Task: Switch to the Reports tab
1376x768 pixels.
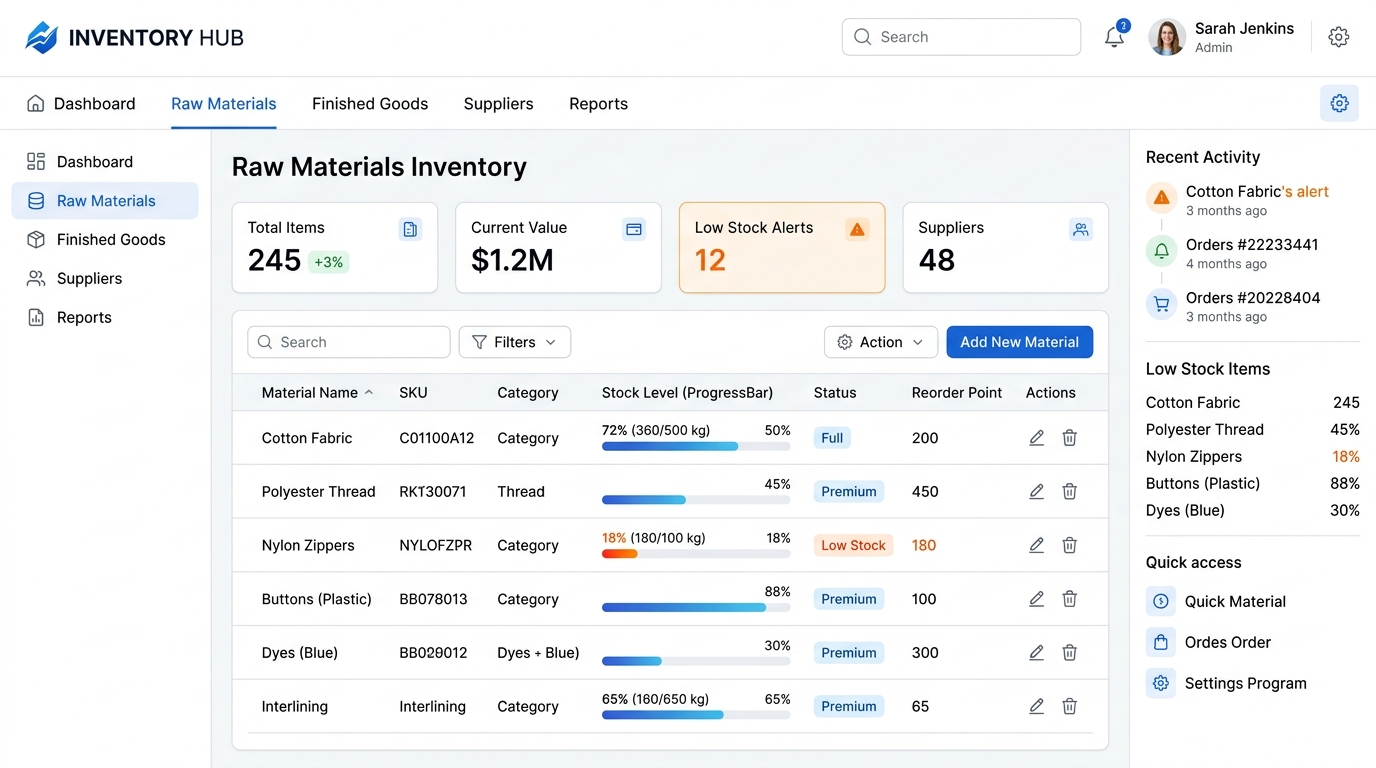Action: (x=599, y=103)
